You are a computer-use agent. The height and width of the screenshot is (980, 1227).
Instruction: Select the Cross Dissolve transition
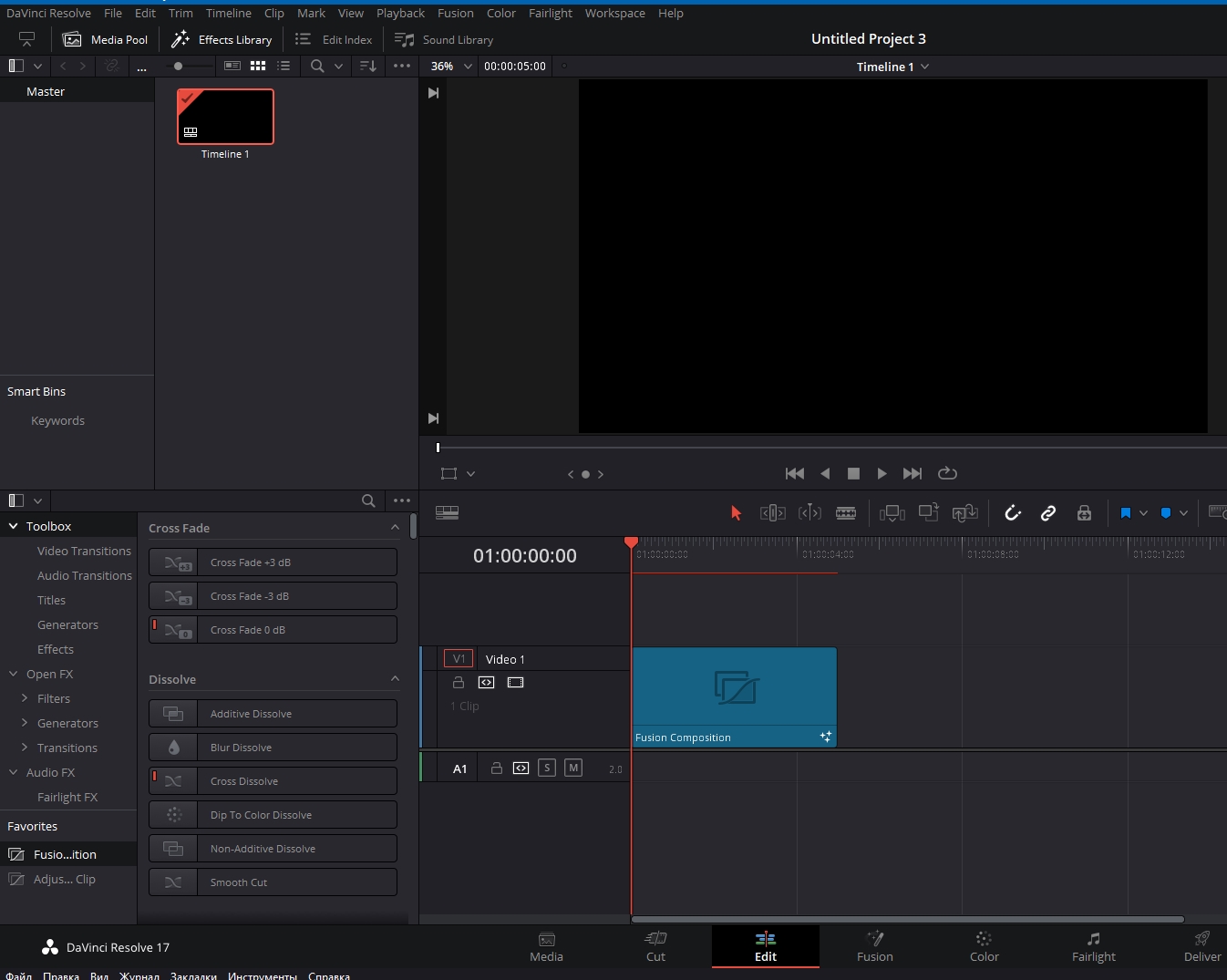point(273,781)
